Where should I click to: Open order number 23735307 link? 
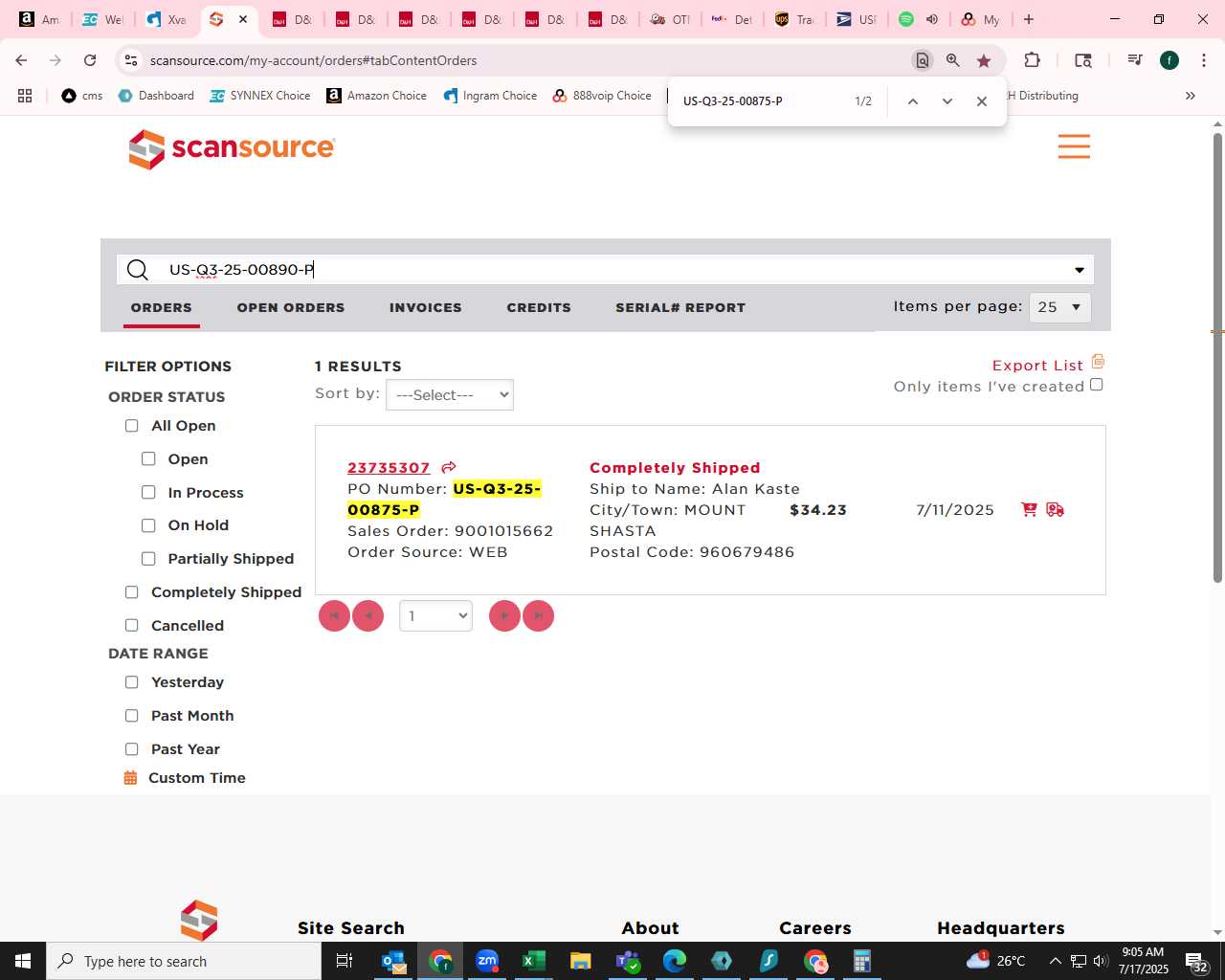[x=389, y=468]
